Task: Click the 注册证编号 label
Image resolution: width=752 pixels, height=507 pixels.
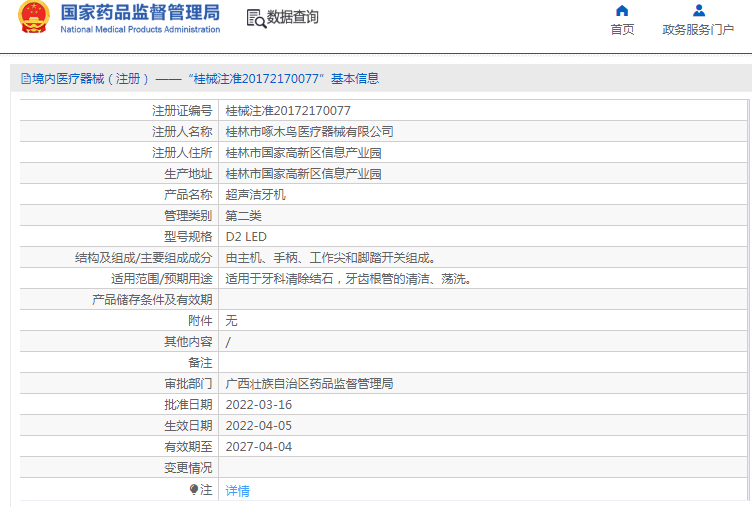Action: 182,111
